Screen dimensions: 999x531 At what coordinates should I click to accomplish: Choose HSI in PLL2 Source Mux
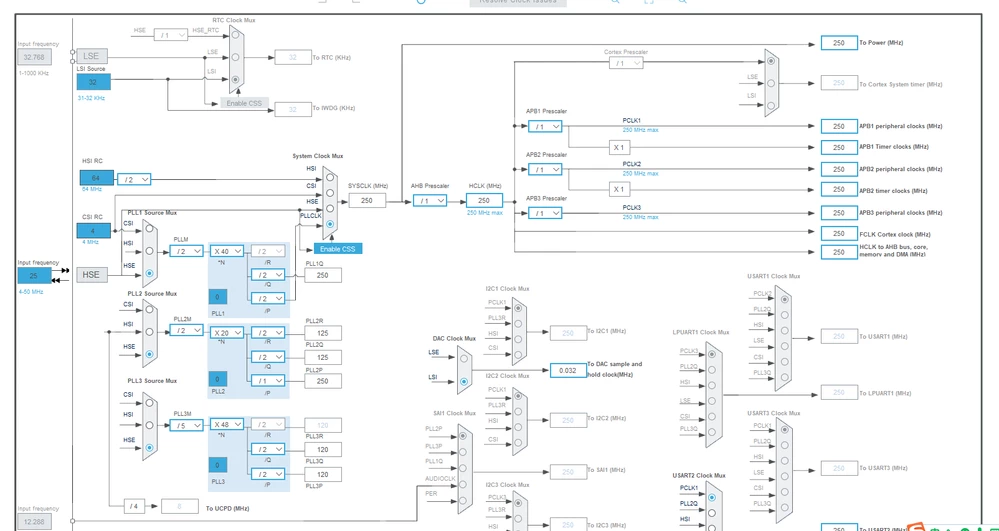pos(149,331)
